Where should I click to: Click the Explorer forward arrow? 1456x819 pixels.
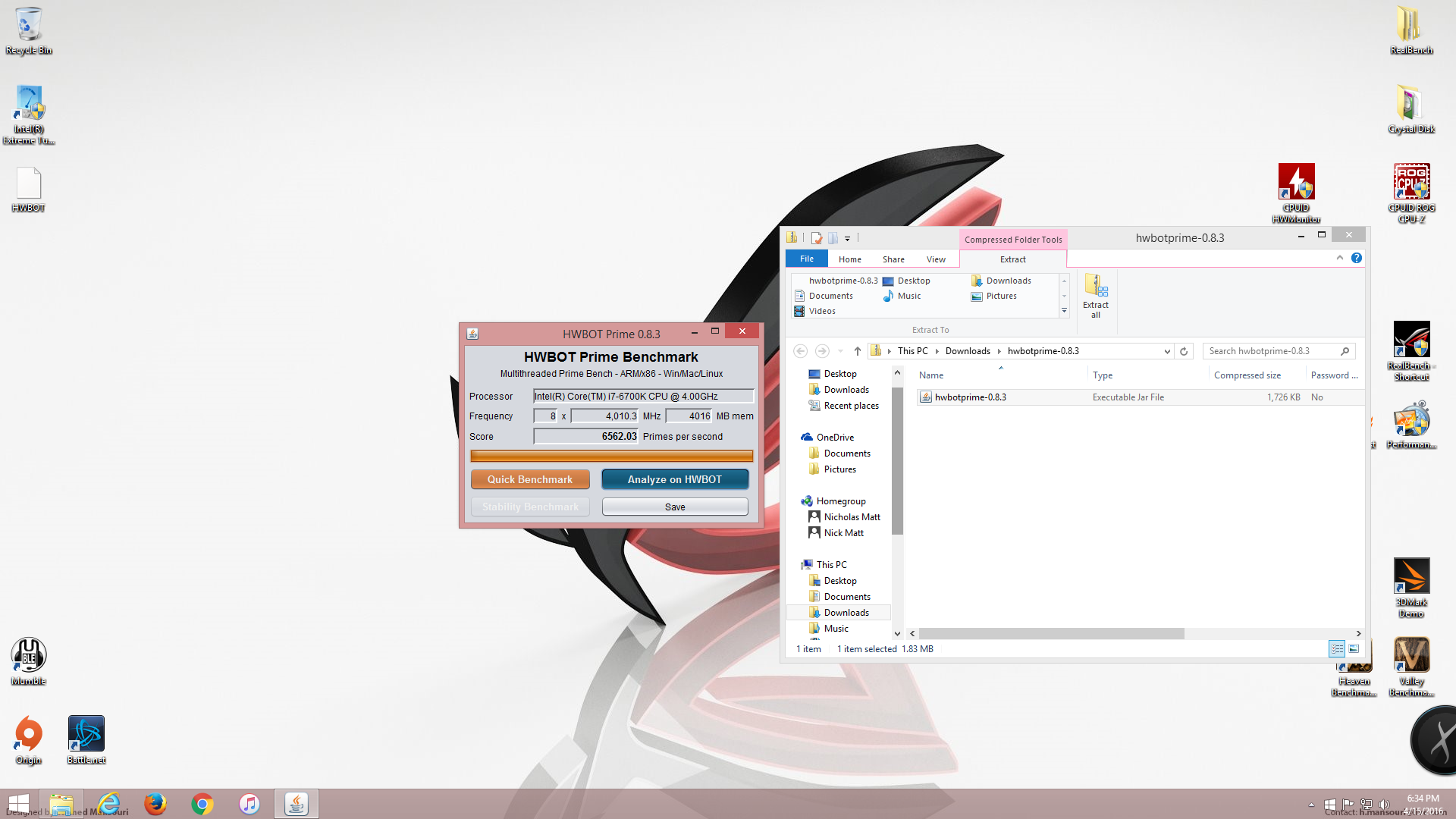[x=822, y=351]
